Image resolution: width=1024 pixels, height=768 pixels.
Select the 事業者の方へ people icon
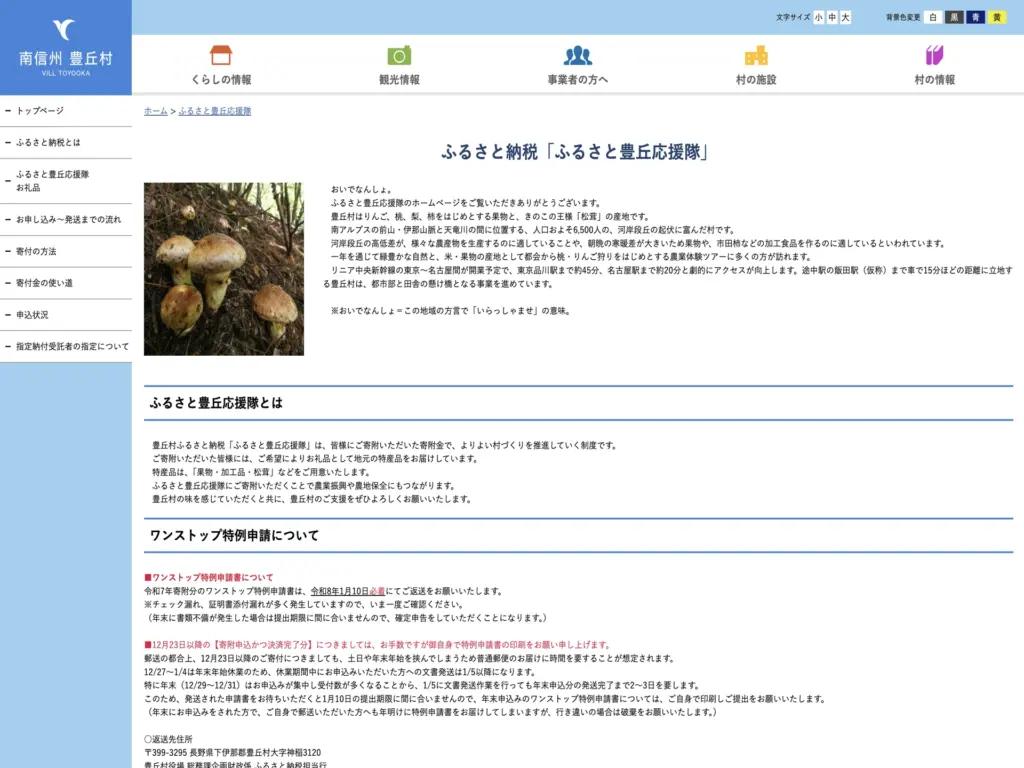click(x=577, y=56)
